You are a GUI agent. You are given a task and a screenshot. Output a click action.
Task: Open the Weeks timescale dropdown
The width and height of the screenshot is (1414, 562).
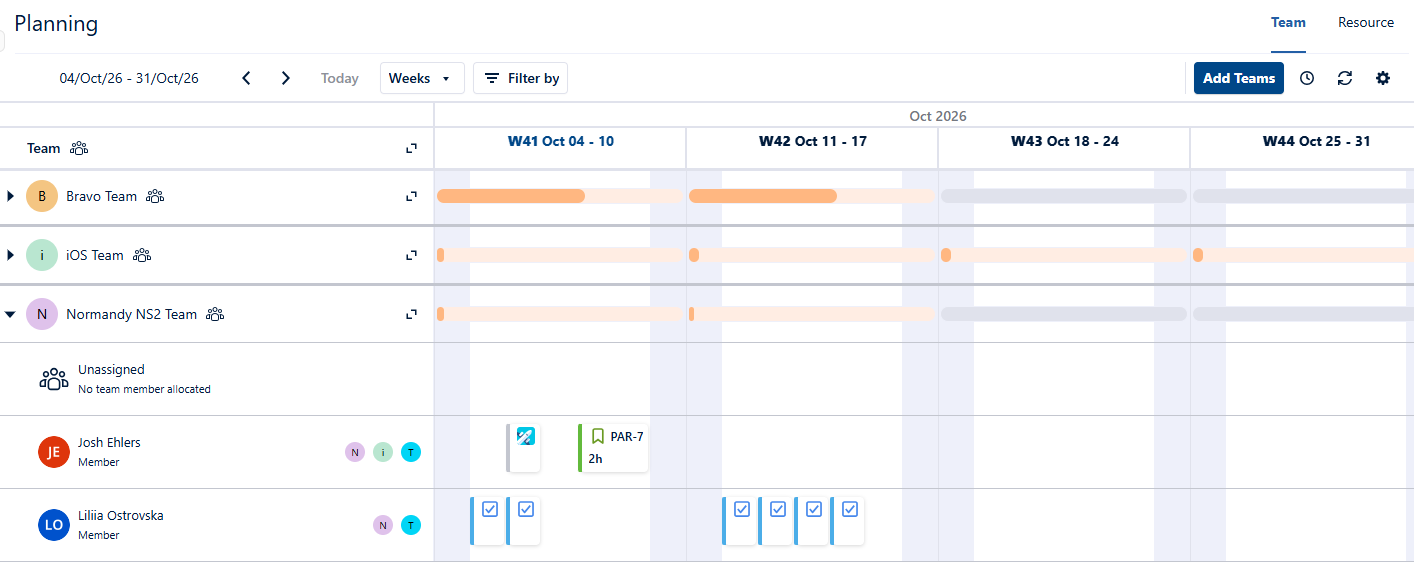(x=422, y=78)
